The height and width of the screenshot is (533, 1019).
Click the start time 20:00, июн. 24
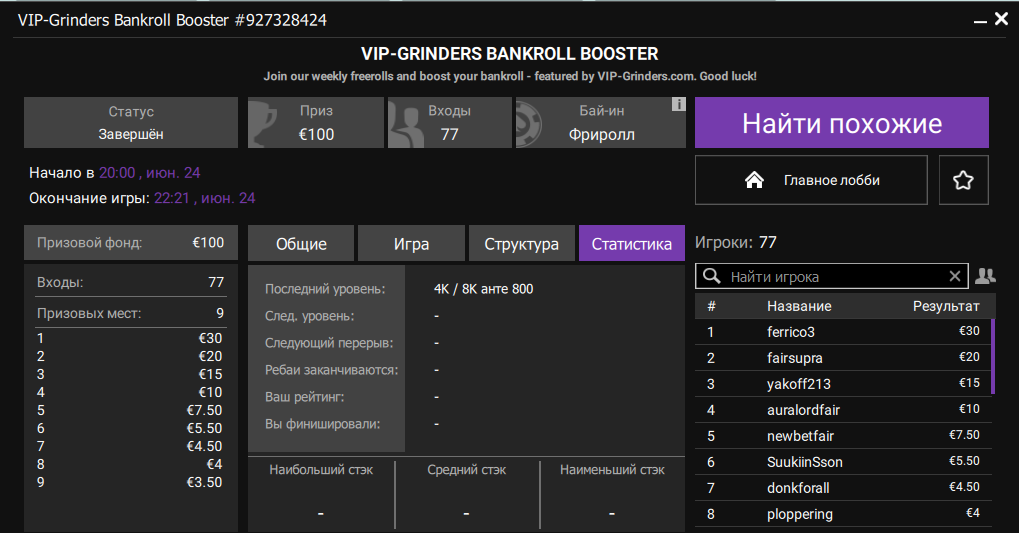coord(149,173)
